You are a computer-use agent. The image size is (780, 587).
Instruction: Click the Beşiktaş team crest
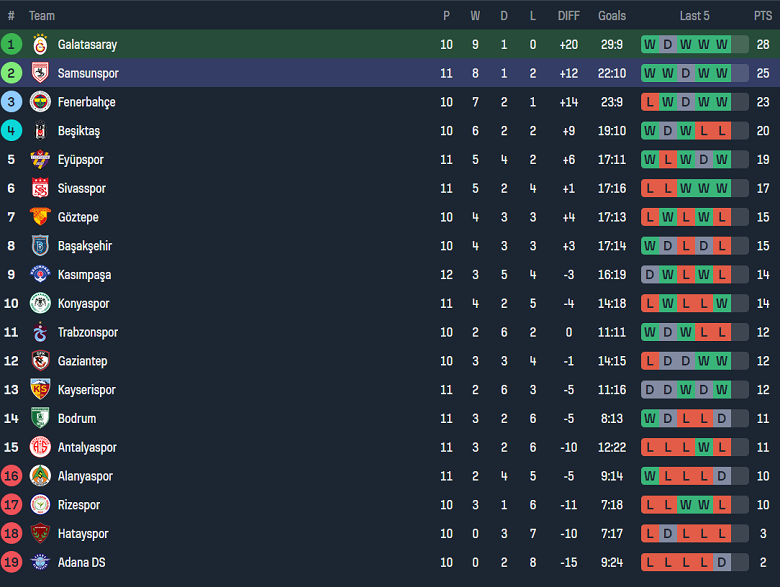tap(40, 131)
